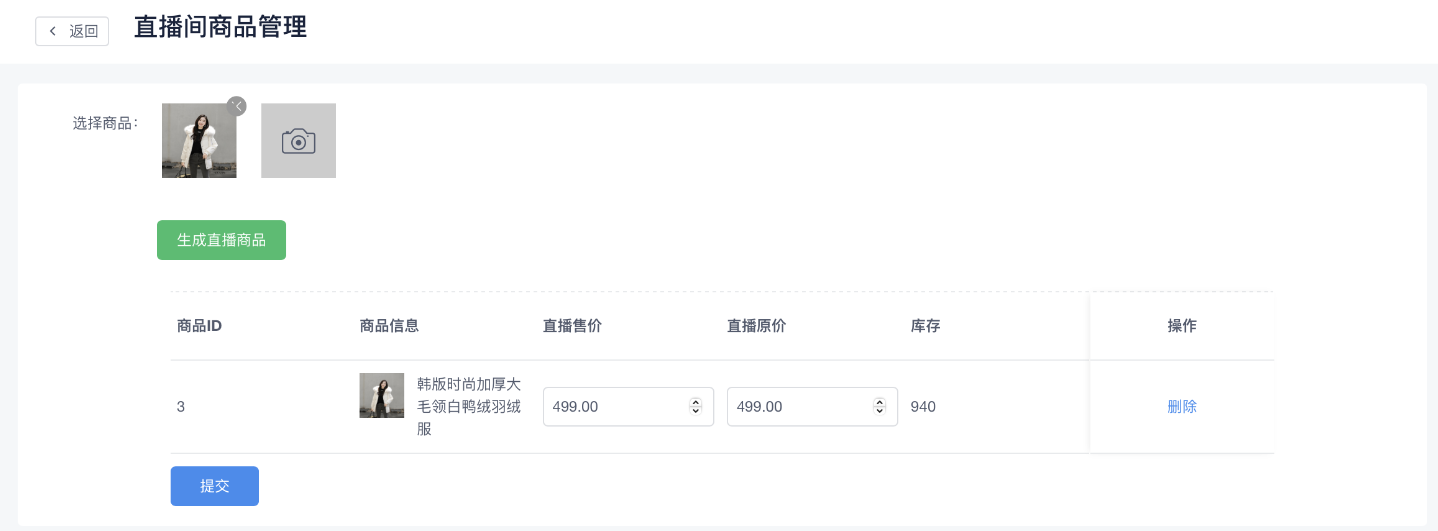Decrease 直播原价 with the down arrow
This screenshot has height=531, width=1438.
(880, 411)
